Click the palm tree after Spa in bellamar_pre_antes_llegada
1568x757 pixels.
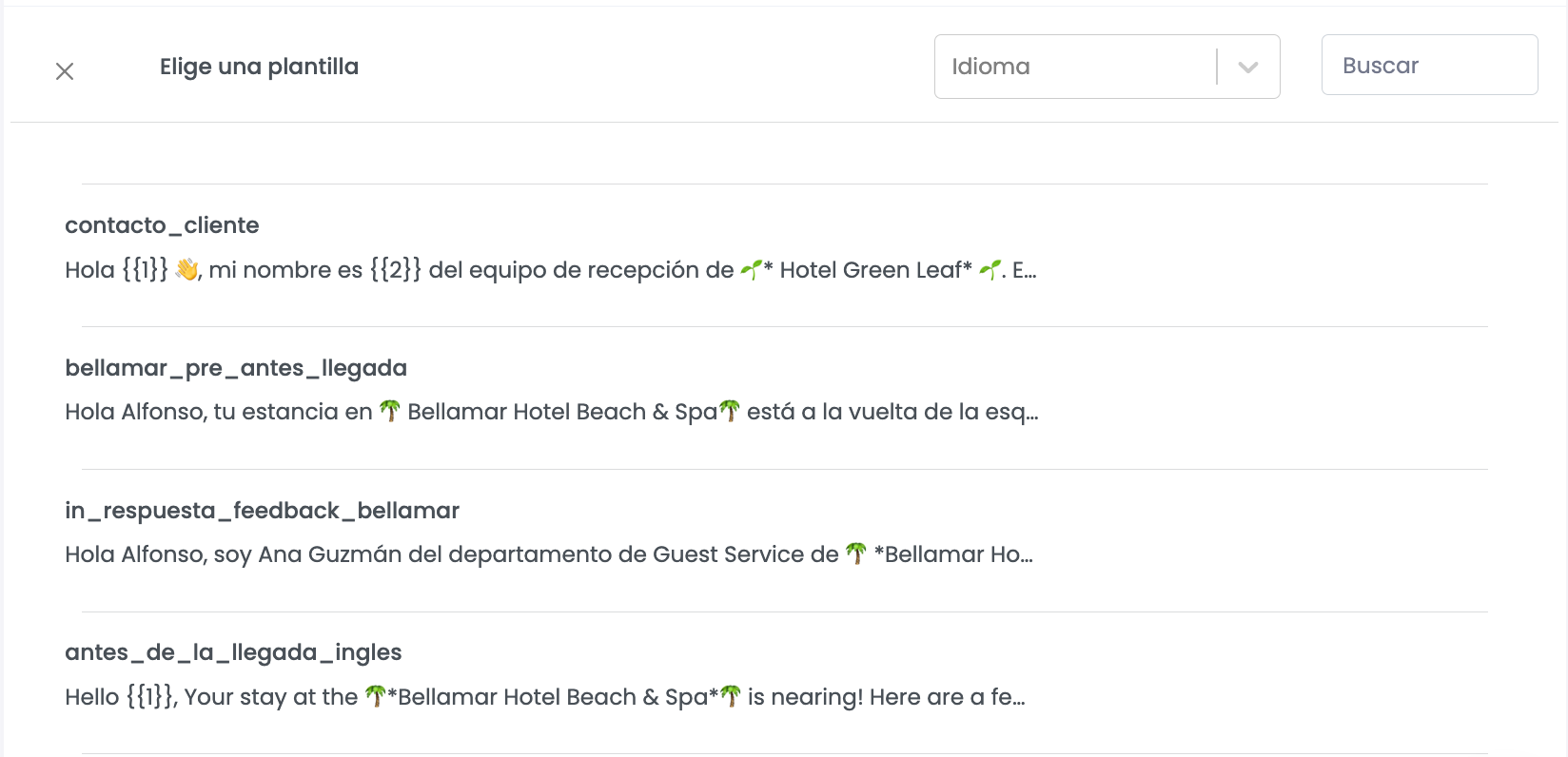coord(730,411)
